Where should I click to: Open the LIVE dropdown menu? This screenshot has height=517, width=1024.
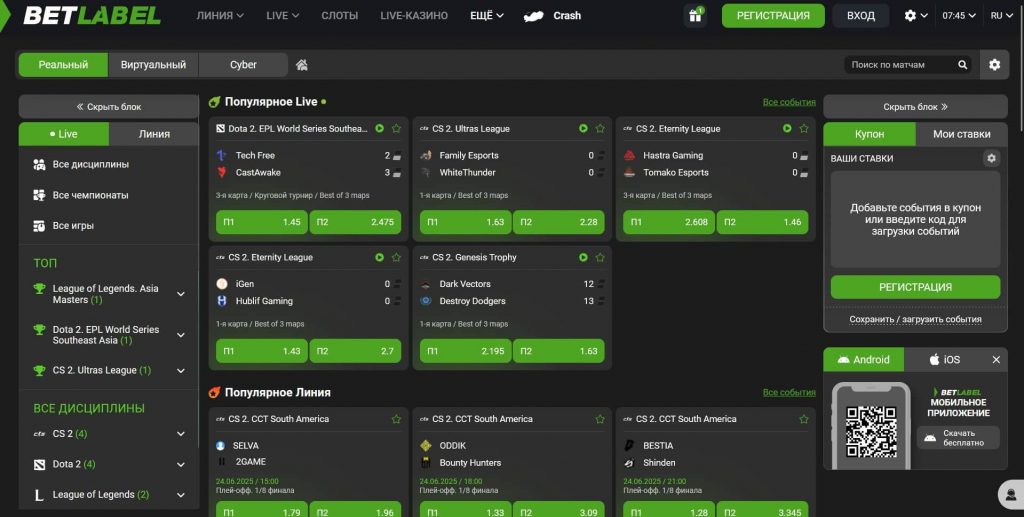[283, 16]
